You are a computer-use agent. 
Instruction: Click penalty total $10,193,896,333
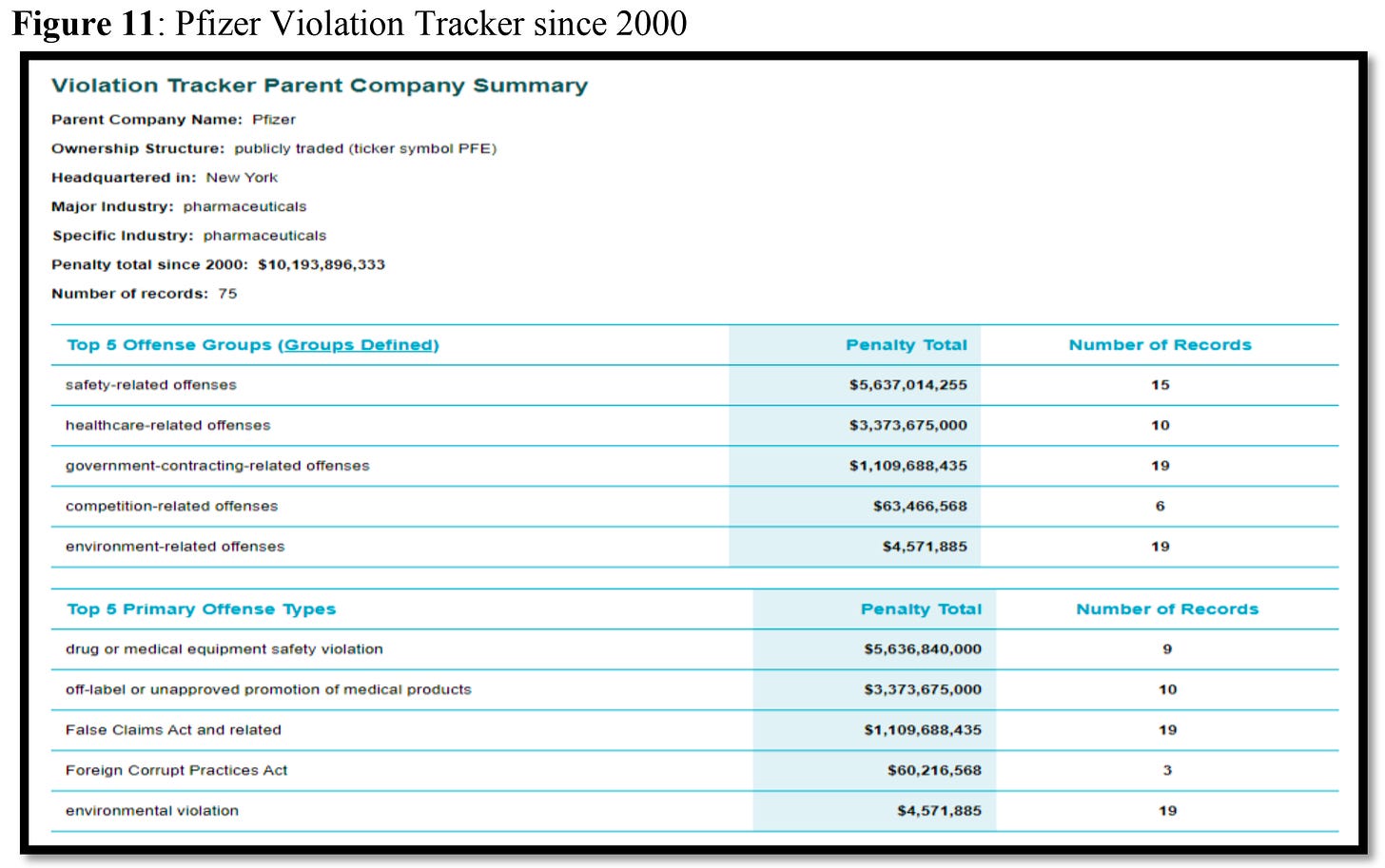[x=322, y=265]
